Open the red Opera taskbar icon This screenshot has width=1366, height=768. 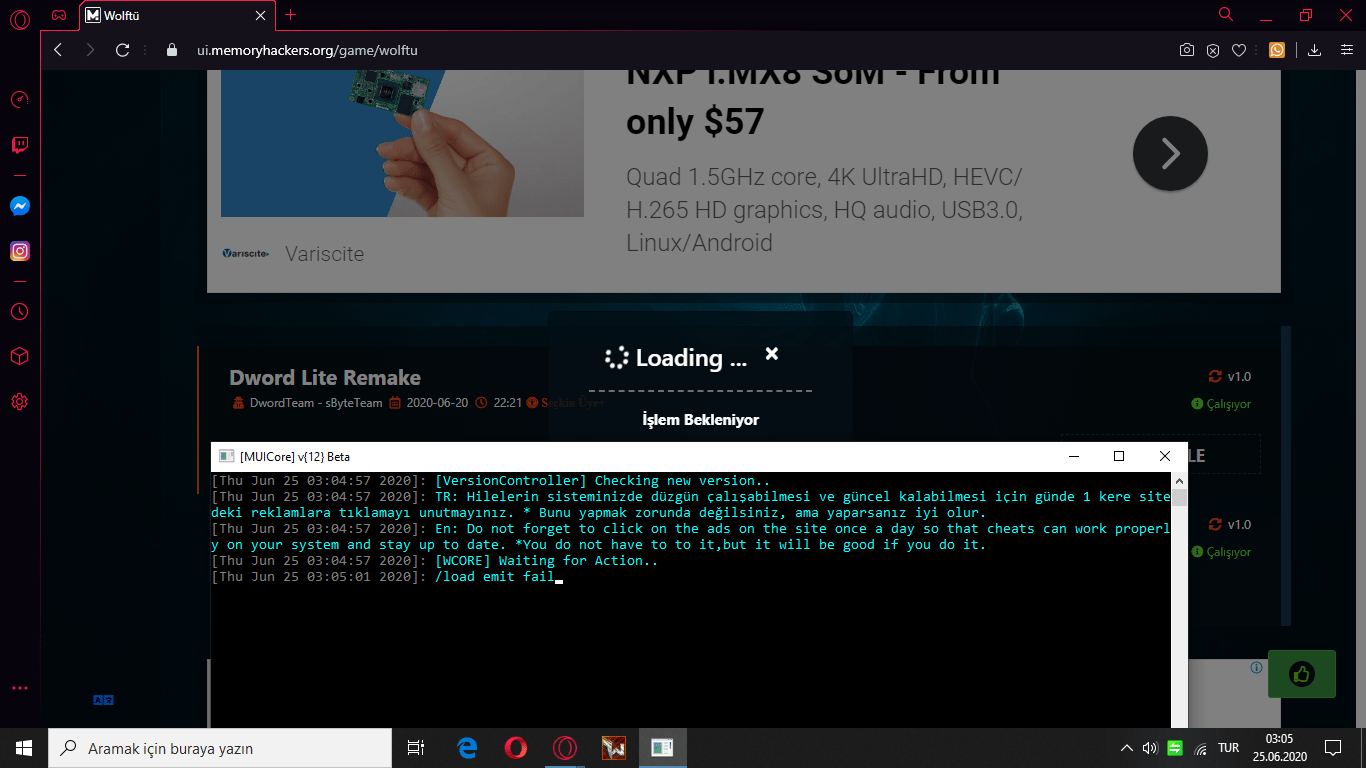coord(516,748)
